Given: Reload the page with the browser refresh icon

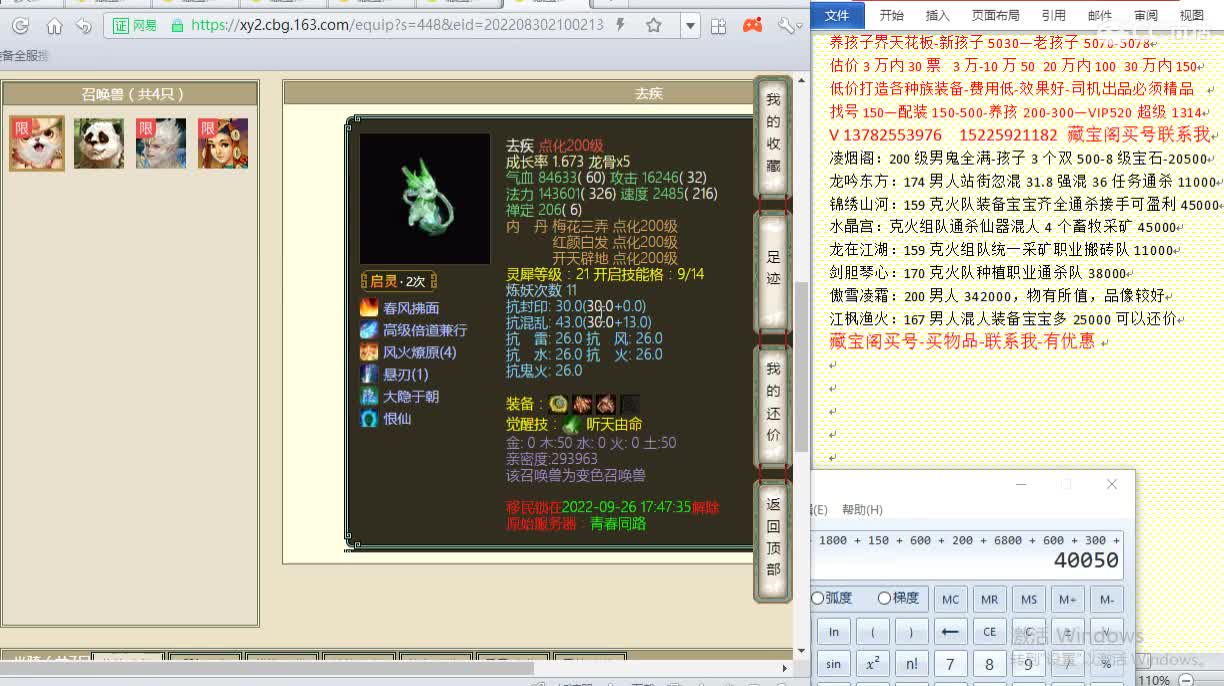Looking at the screenshot, I should (20, 26).
